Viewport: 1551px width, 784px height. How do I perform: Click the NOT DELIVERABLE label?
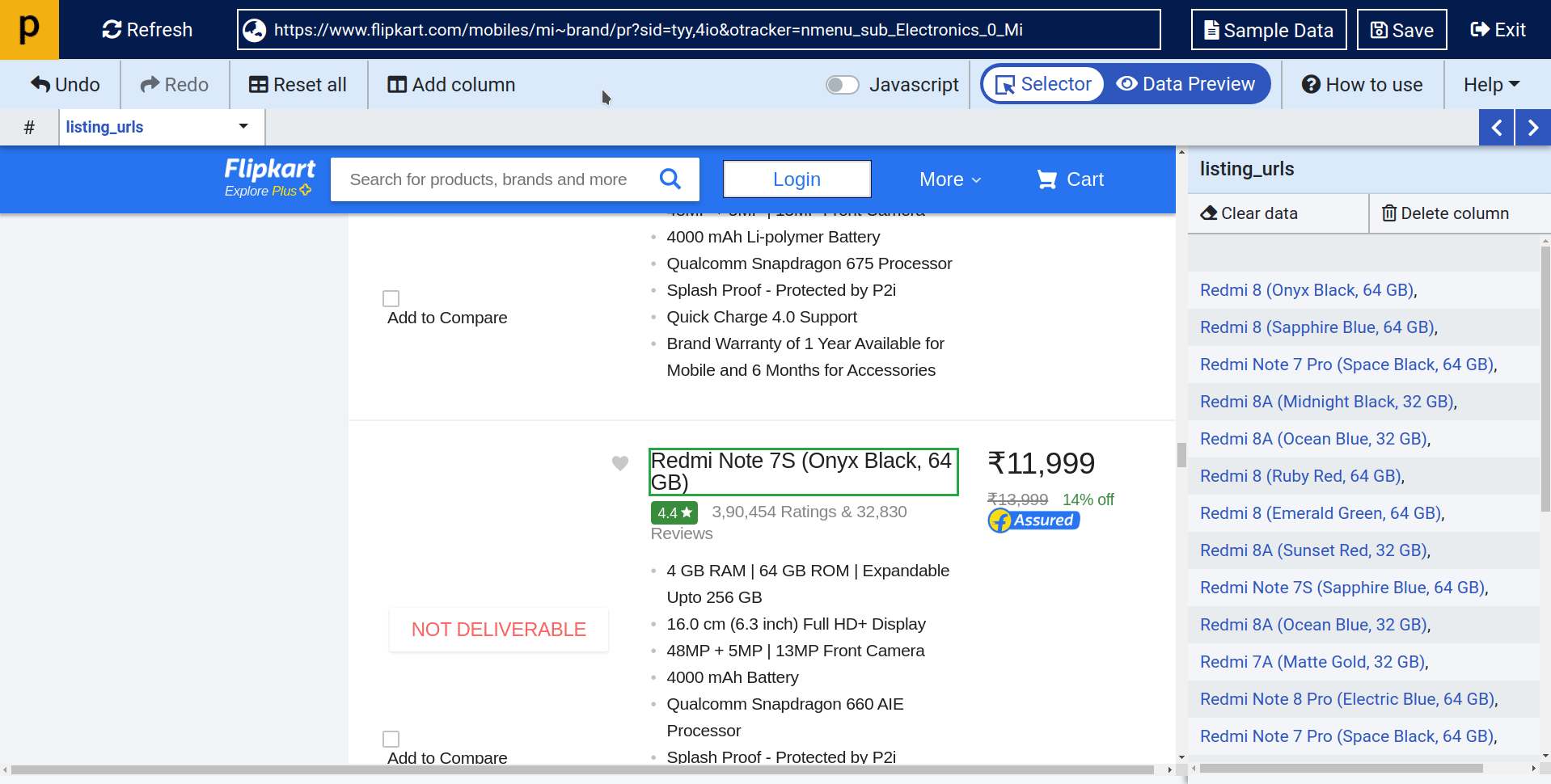(499, 630)
